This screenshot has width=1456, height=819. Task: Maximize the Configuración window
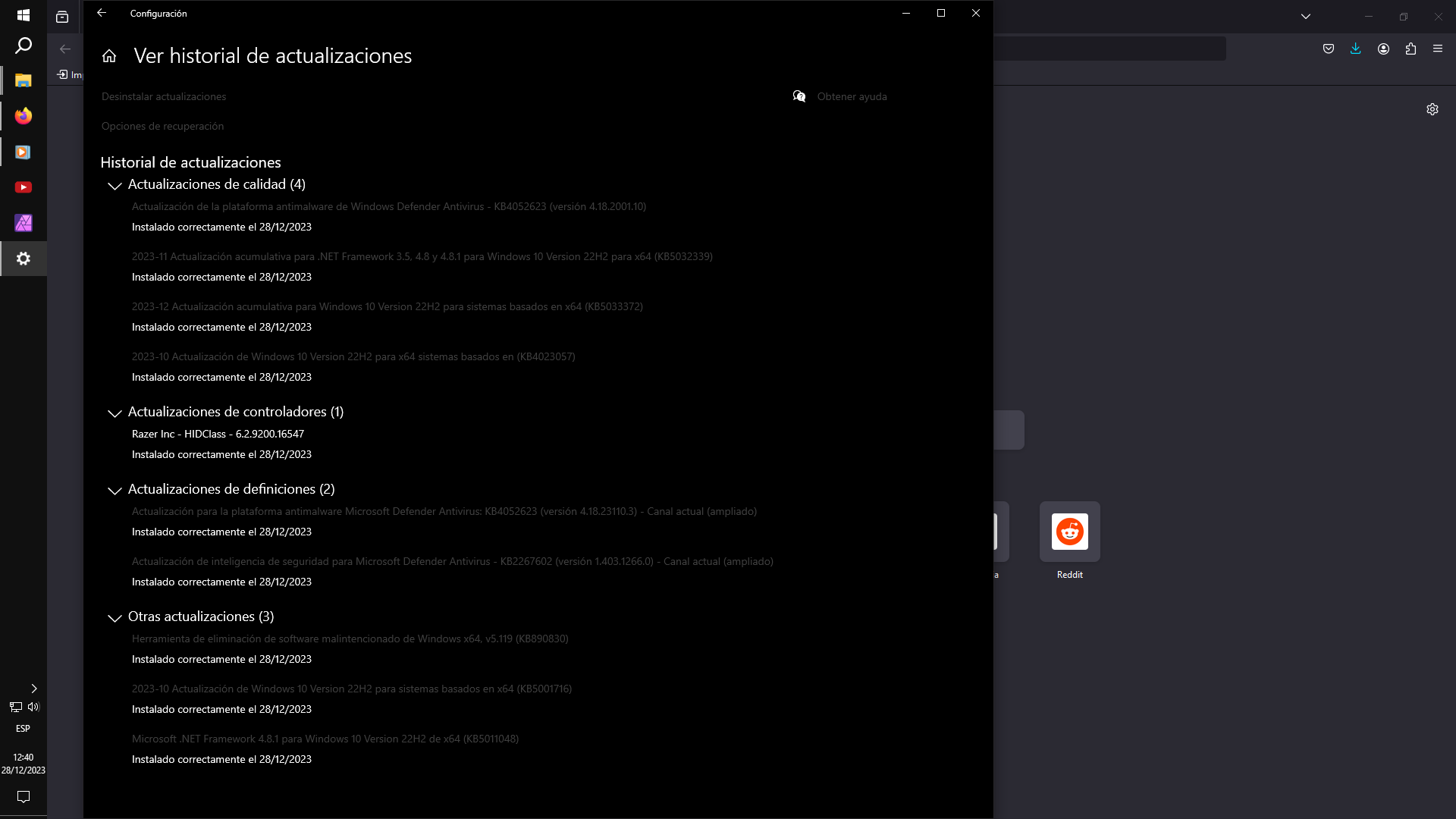(x=941, y=13)
